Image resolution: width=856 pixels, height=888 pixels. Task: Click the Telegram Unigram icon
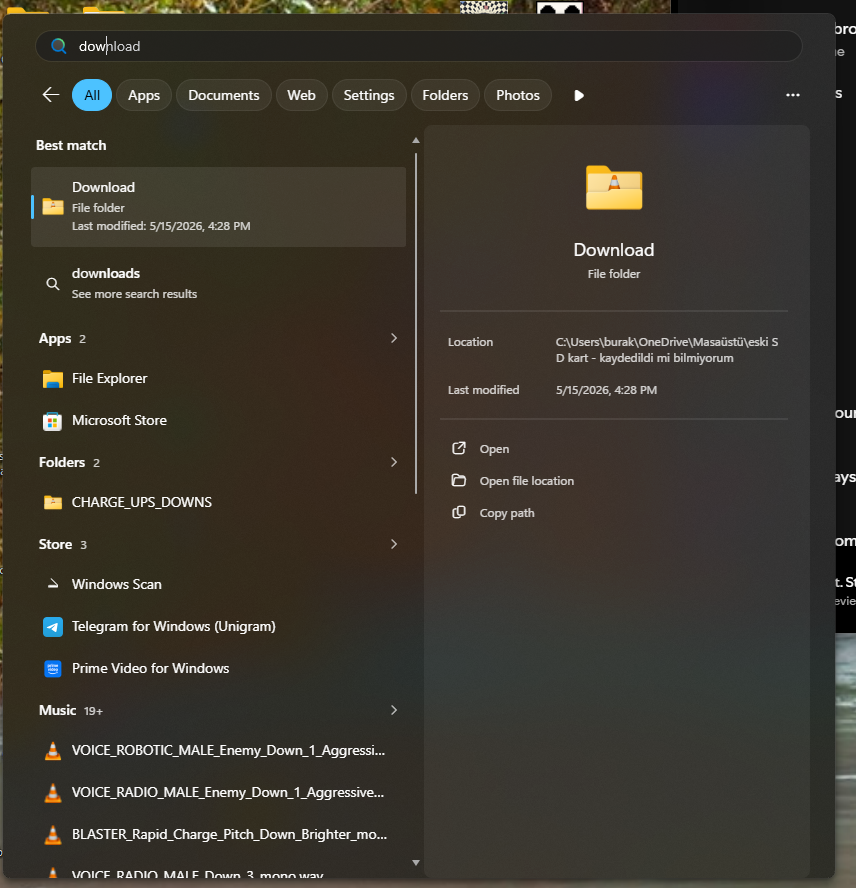(x=53, y=626)
